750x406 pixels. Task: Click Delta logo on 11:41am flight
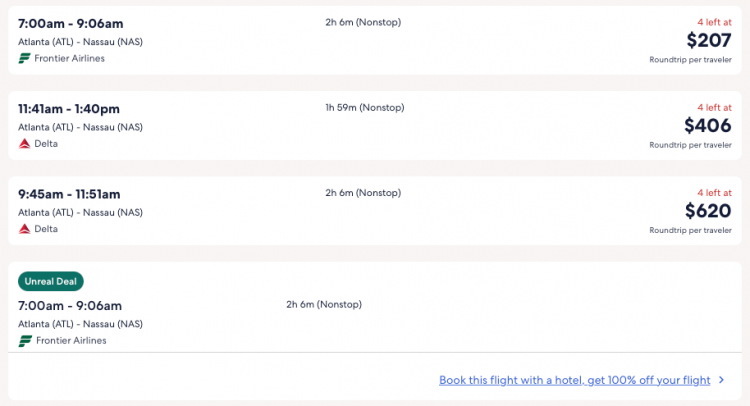click(x=25, y=143)
